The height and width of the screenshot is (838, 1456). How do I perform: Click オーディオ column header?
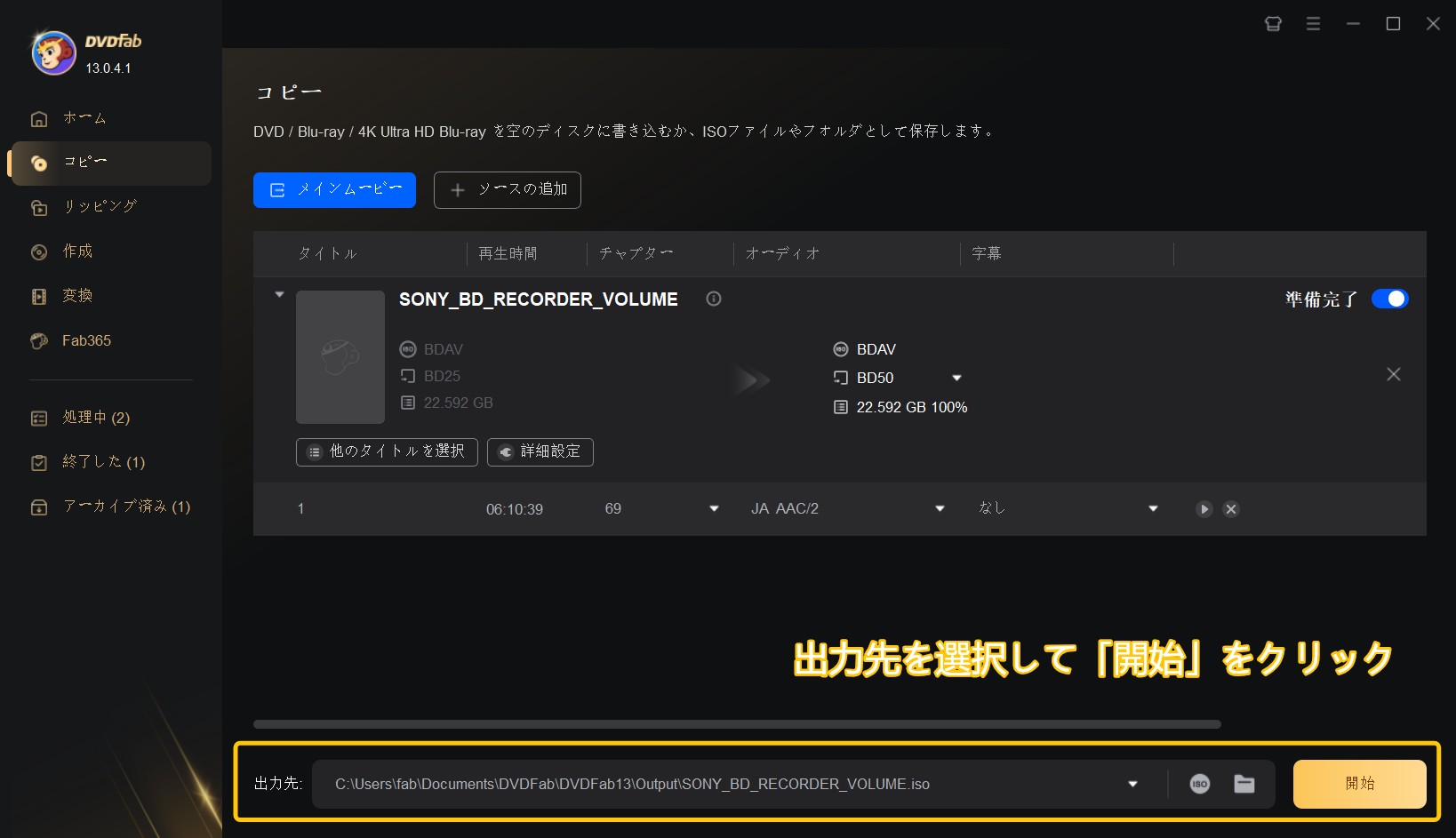782,253
